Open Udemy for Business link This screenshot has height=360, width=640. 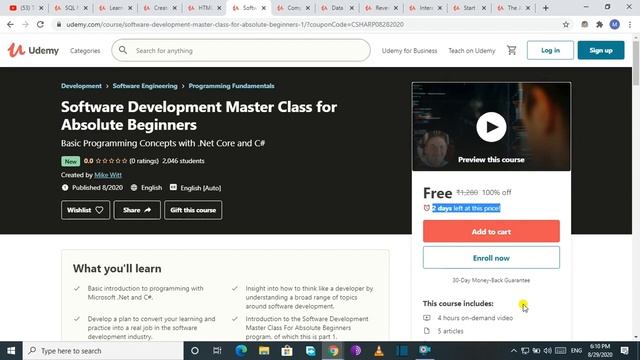point(409,51)
